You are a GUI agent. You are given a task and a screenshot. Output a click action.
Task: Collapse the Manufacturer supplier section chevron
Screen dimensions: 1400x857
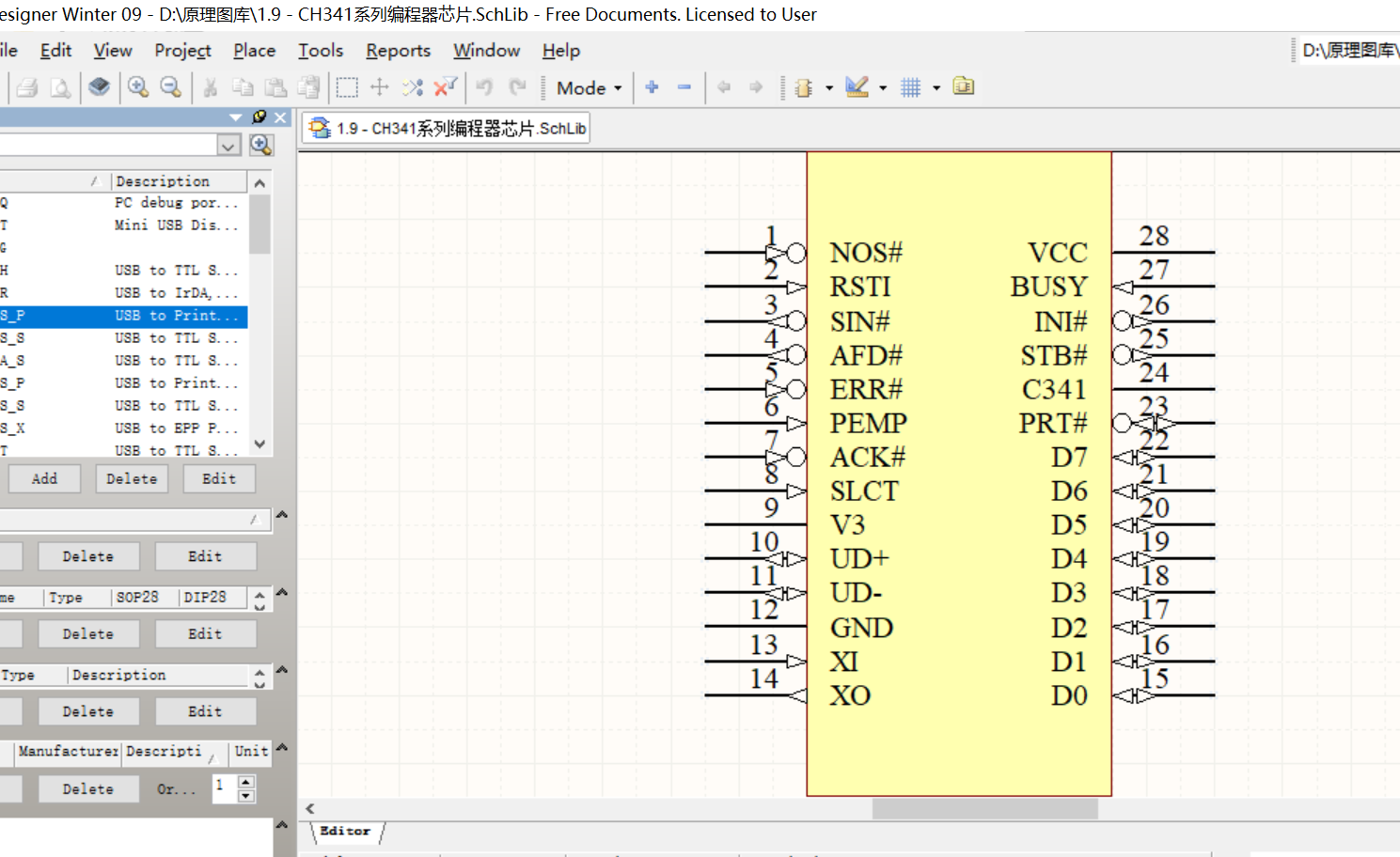point(281,748)
